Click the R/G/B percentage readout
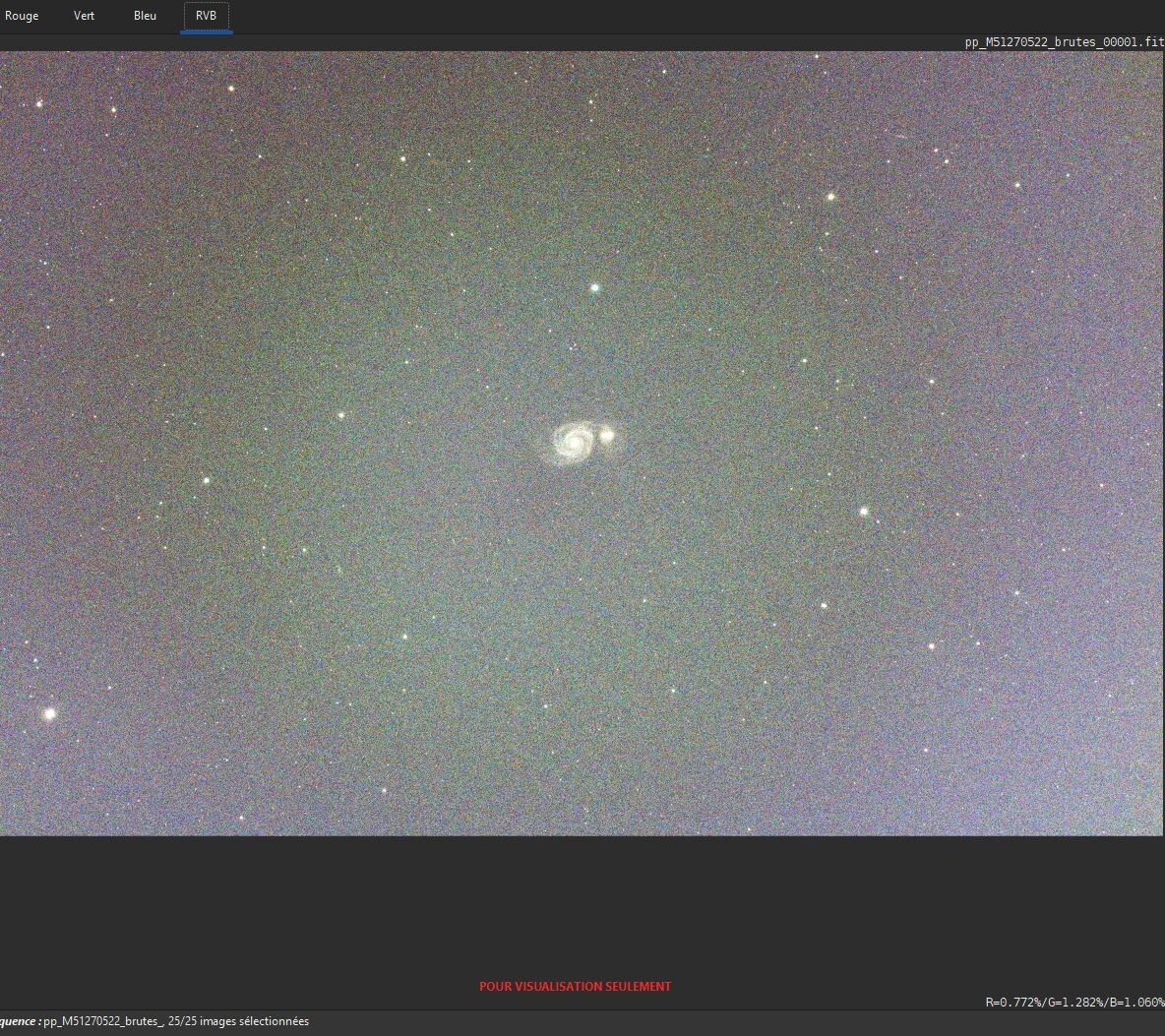This screenshot has height=1036, width=1165. [1074, 1002]
